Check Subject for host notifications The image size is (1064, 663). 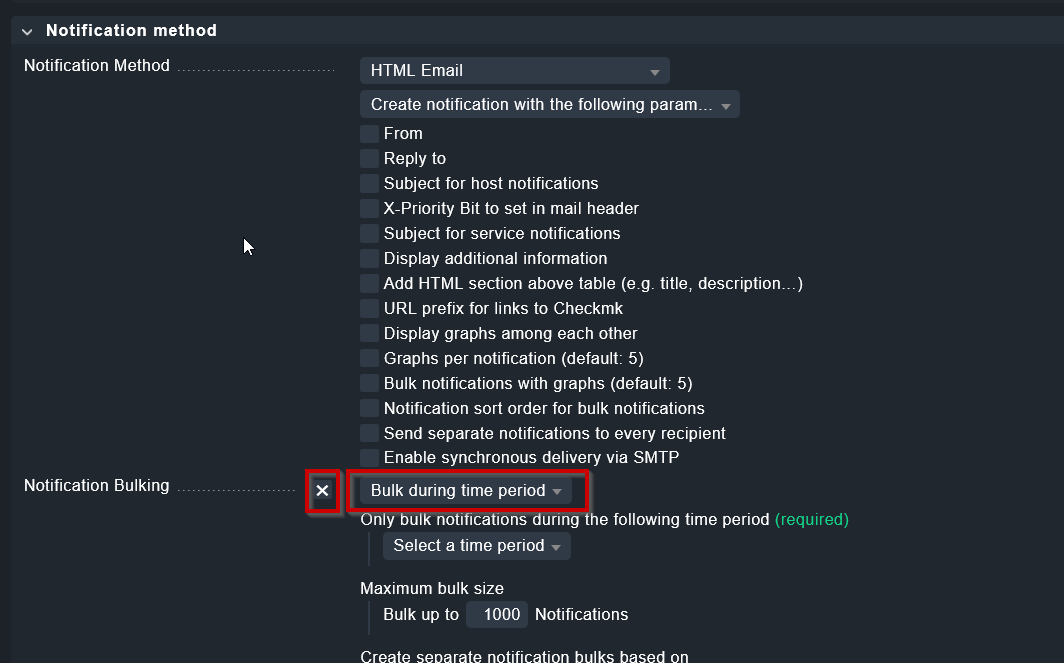370,183
